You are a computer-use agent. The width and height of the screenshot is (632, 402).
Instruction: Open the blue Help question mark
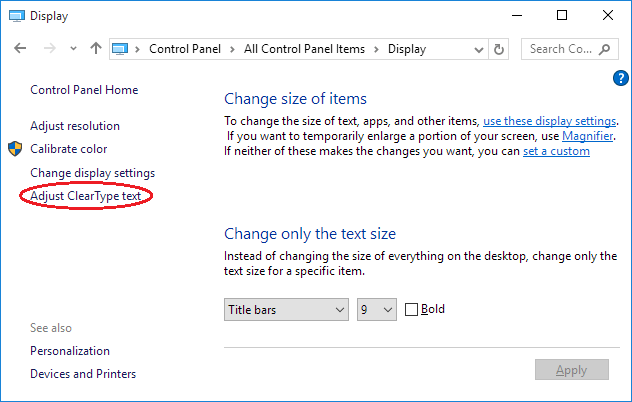[x=619, y=77]
